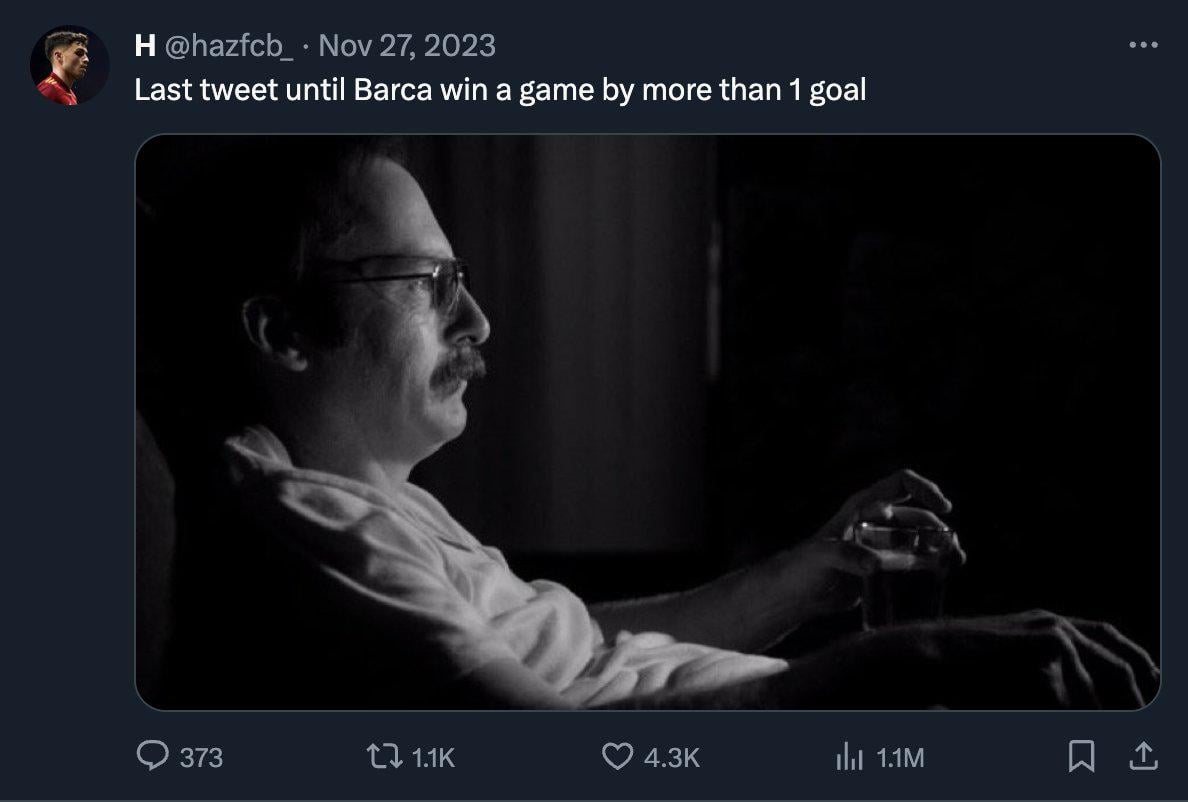This screenshot has width=1188, height=802.
Task: Click the 373 reply count
Action: [x=201, y=758]
